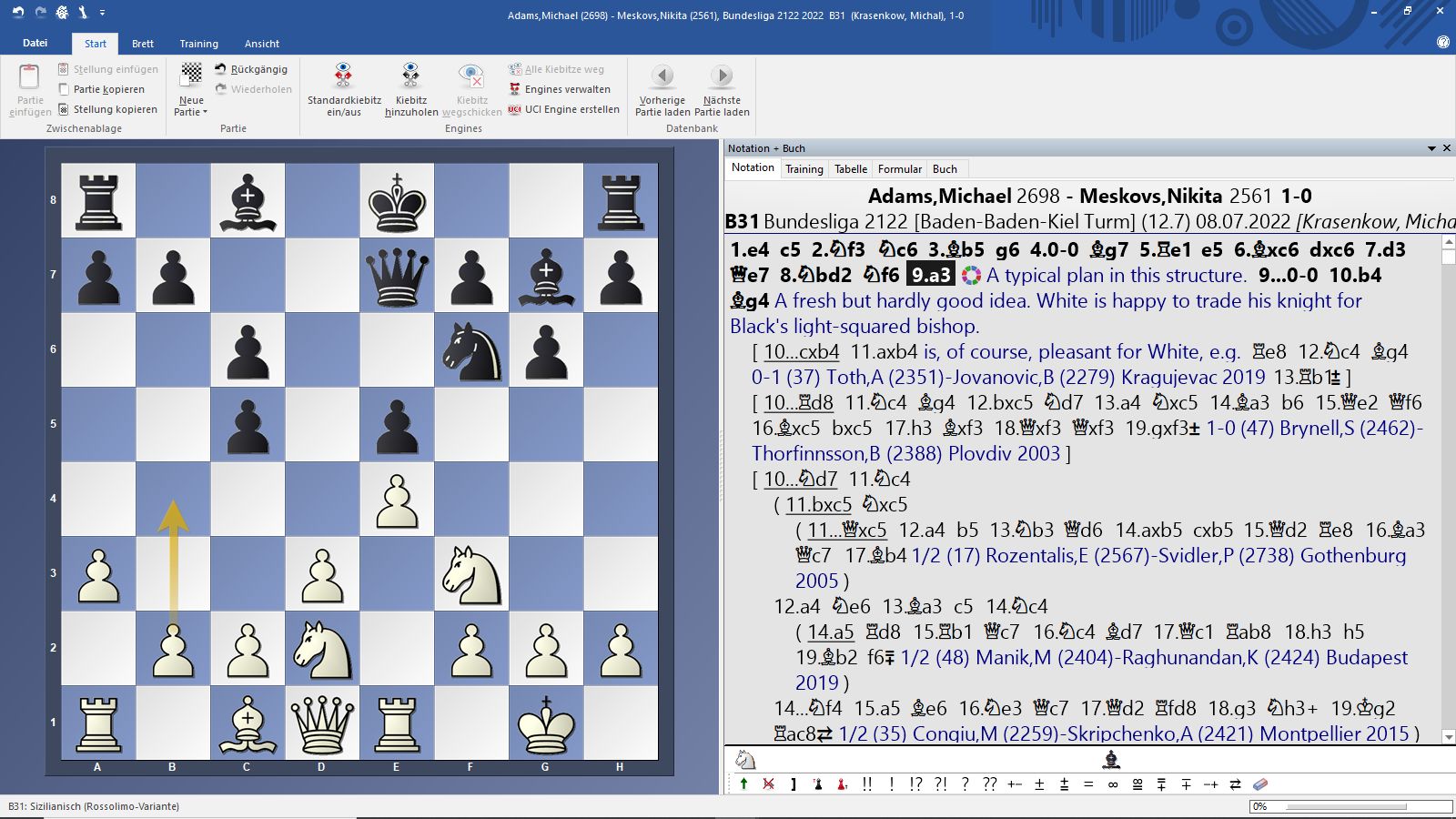Insert the double exclamation !! annotation

click(866, 784)
